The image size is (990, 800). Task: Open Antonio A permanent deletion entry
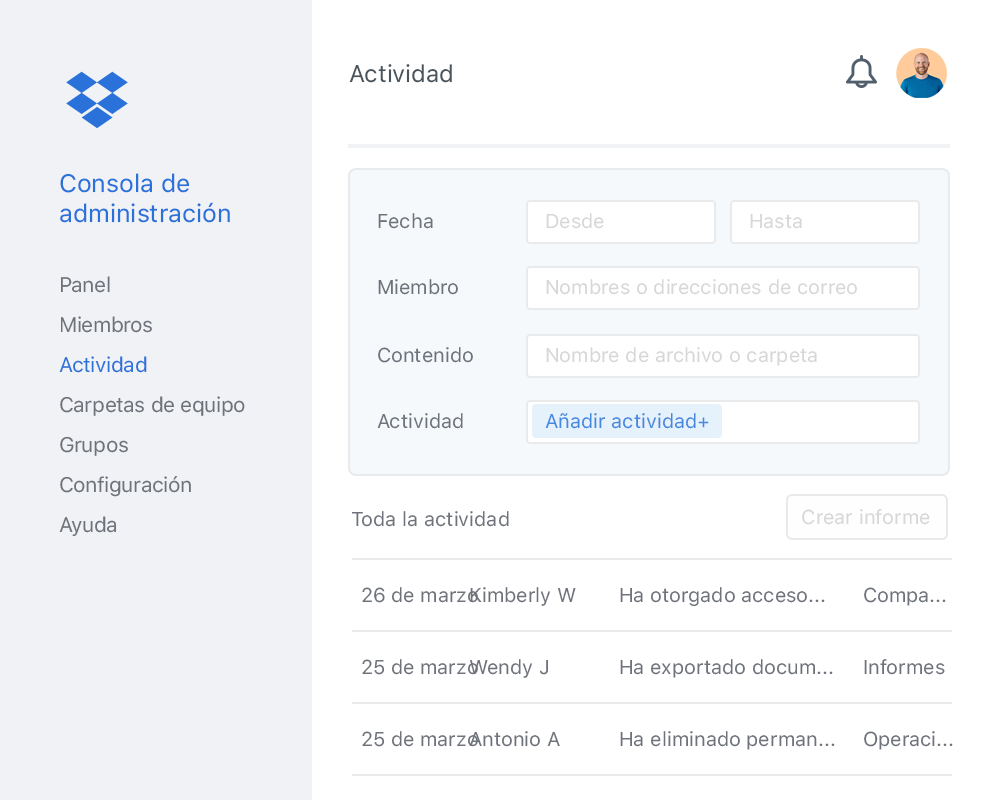(650, 739)
